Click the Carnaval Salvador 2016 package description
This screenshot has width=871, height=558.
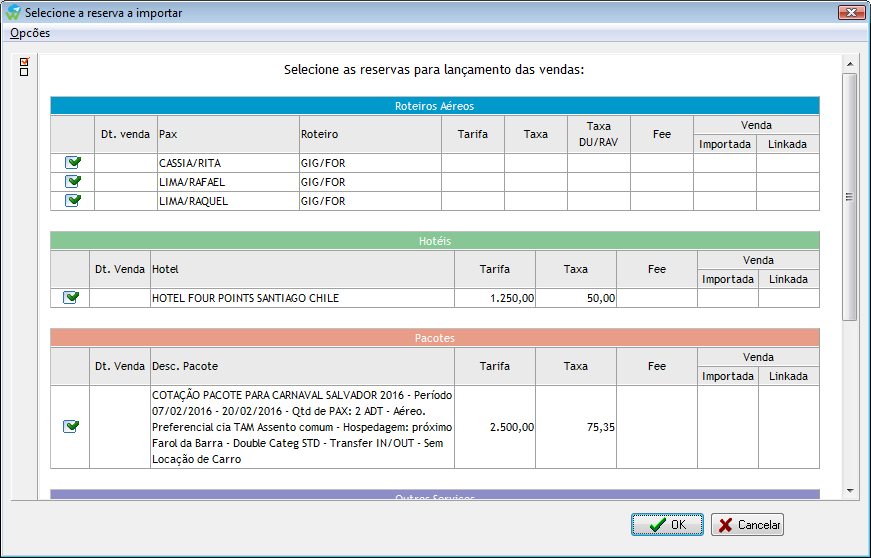(x=302, y=427)
